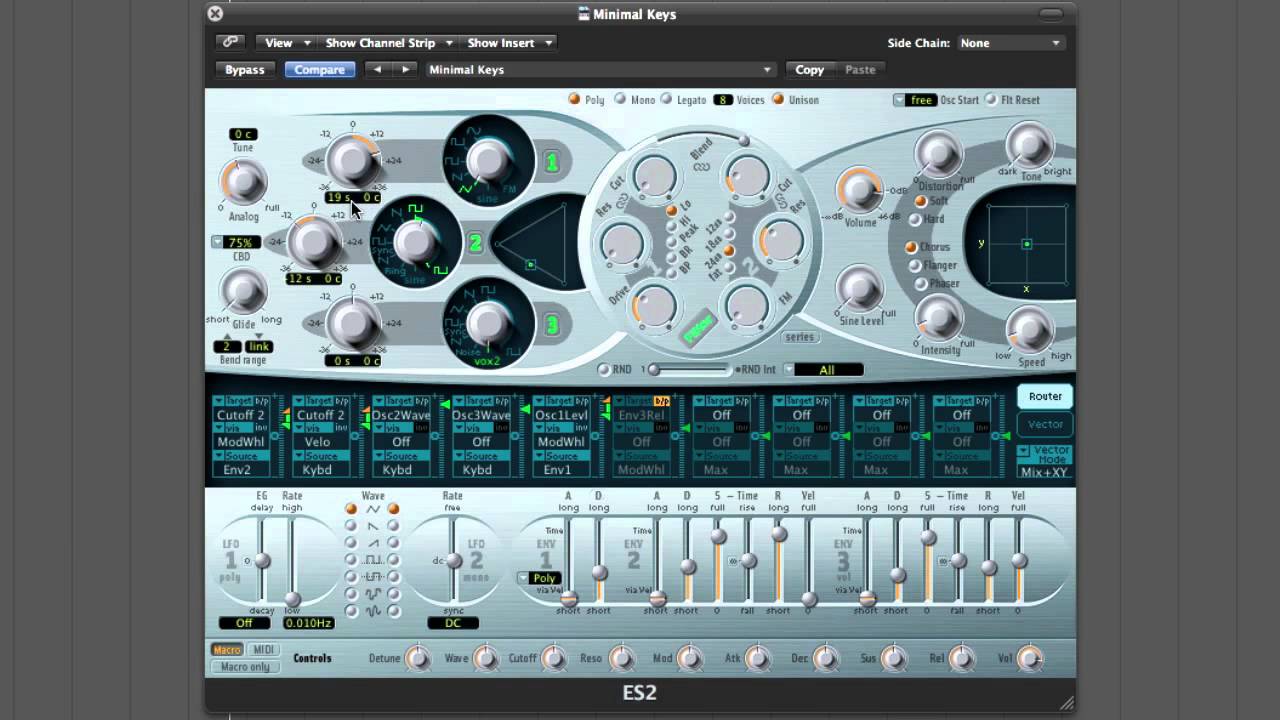The image size is (1280, 720).
Task: Switch to the Vector tab
Action: 1045,424
